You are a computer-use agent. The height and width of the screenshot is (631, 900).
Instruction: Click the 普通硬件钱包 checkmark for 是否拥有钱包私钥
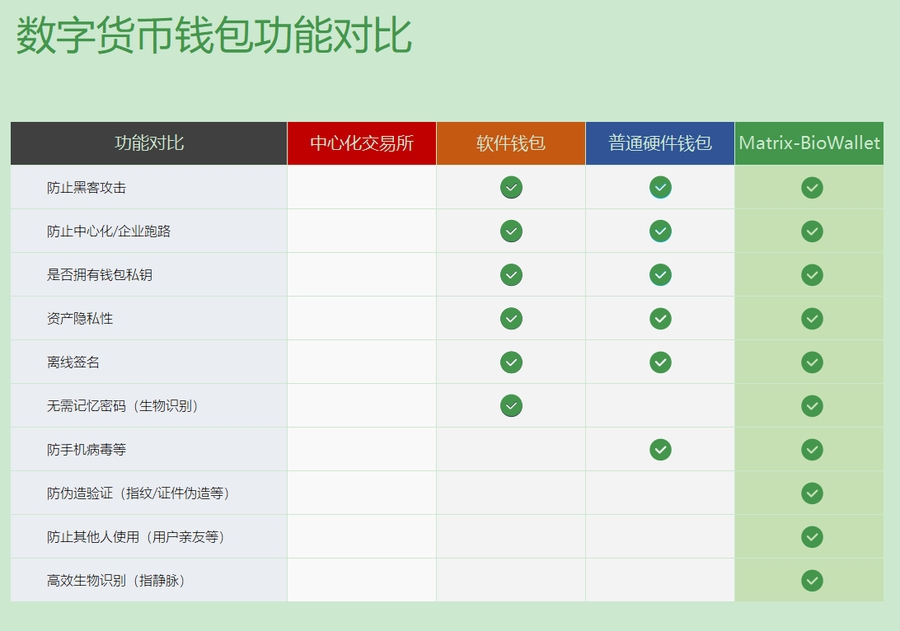[x=660, y=274]
